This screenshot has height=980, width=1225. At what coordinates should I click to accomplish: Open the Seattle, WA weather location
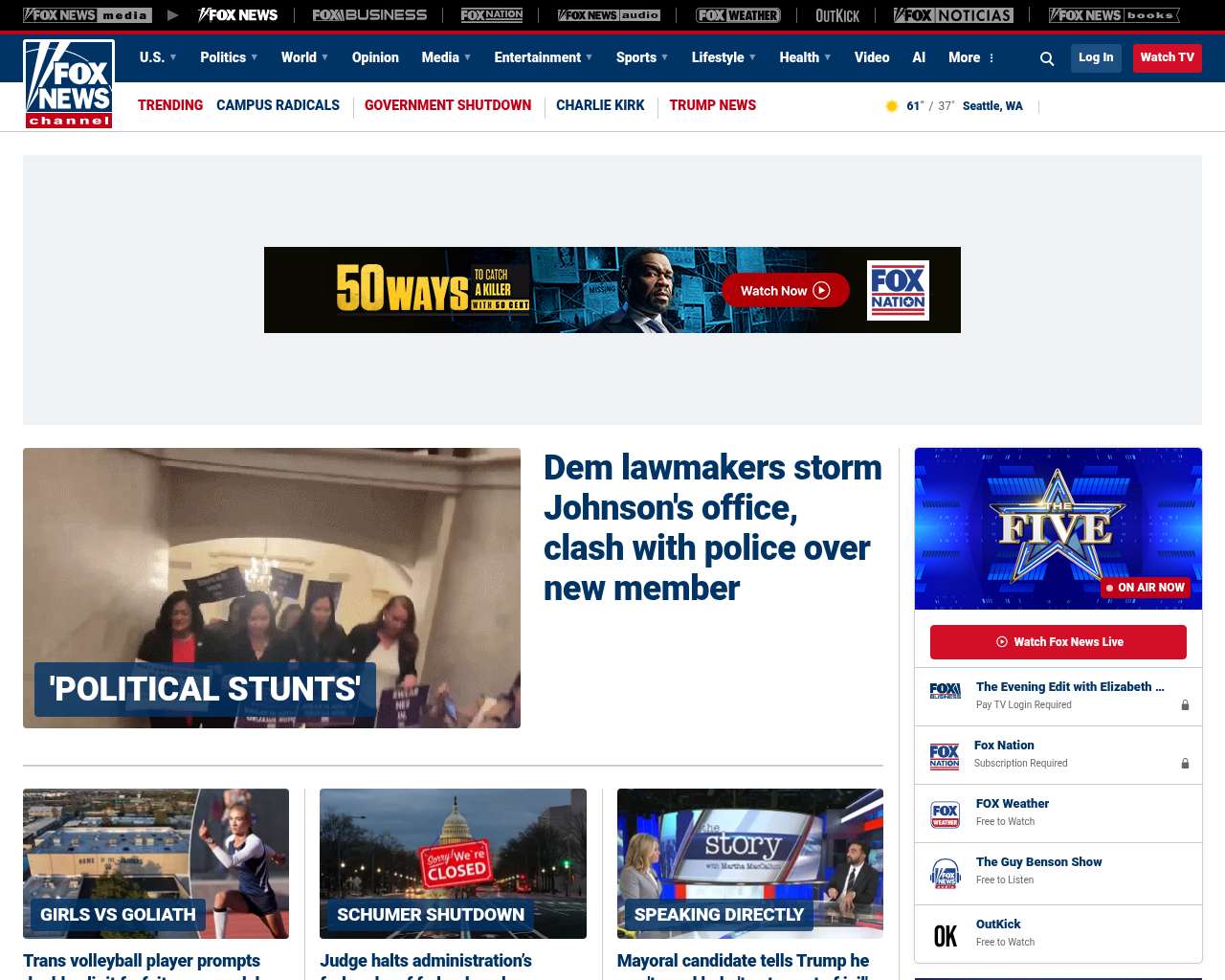[992, 106]
